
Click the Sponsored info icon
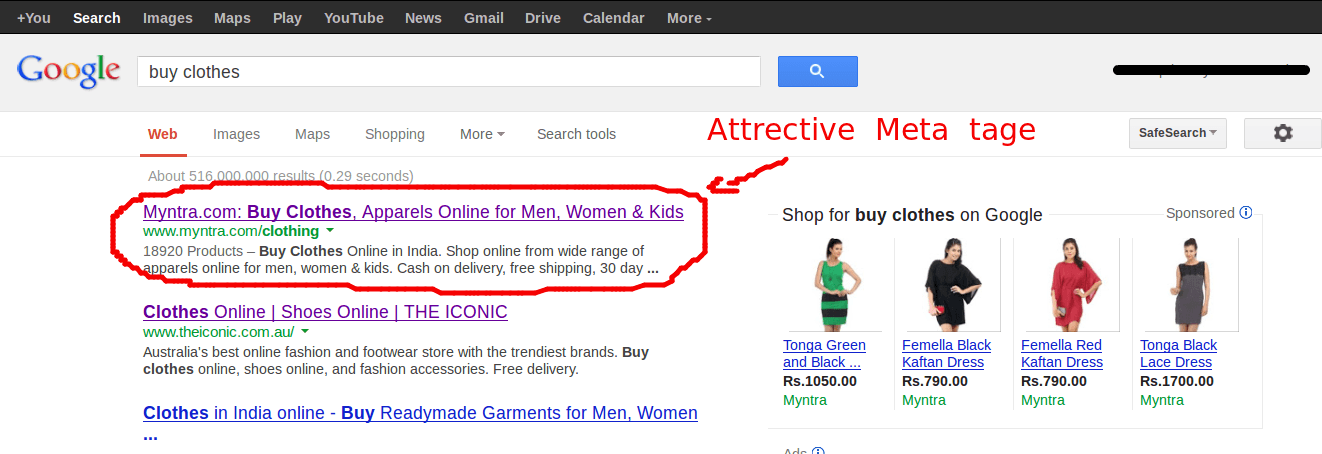click(1246, 213)
